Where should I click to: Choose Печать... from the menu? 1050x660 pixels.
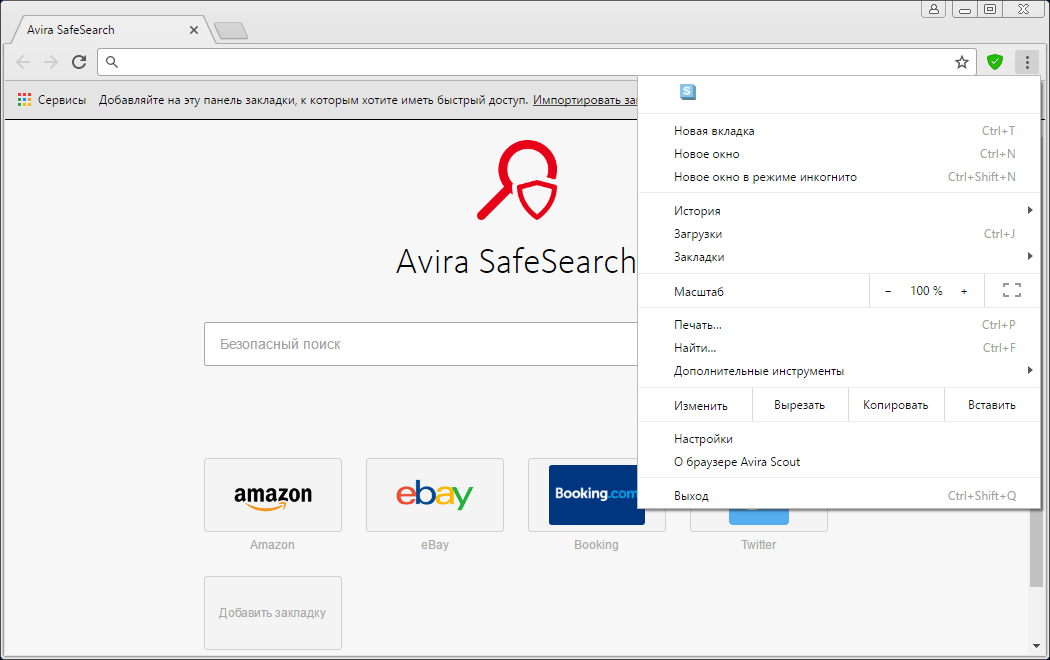click(x=840, y=325)
